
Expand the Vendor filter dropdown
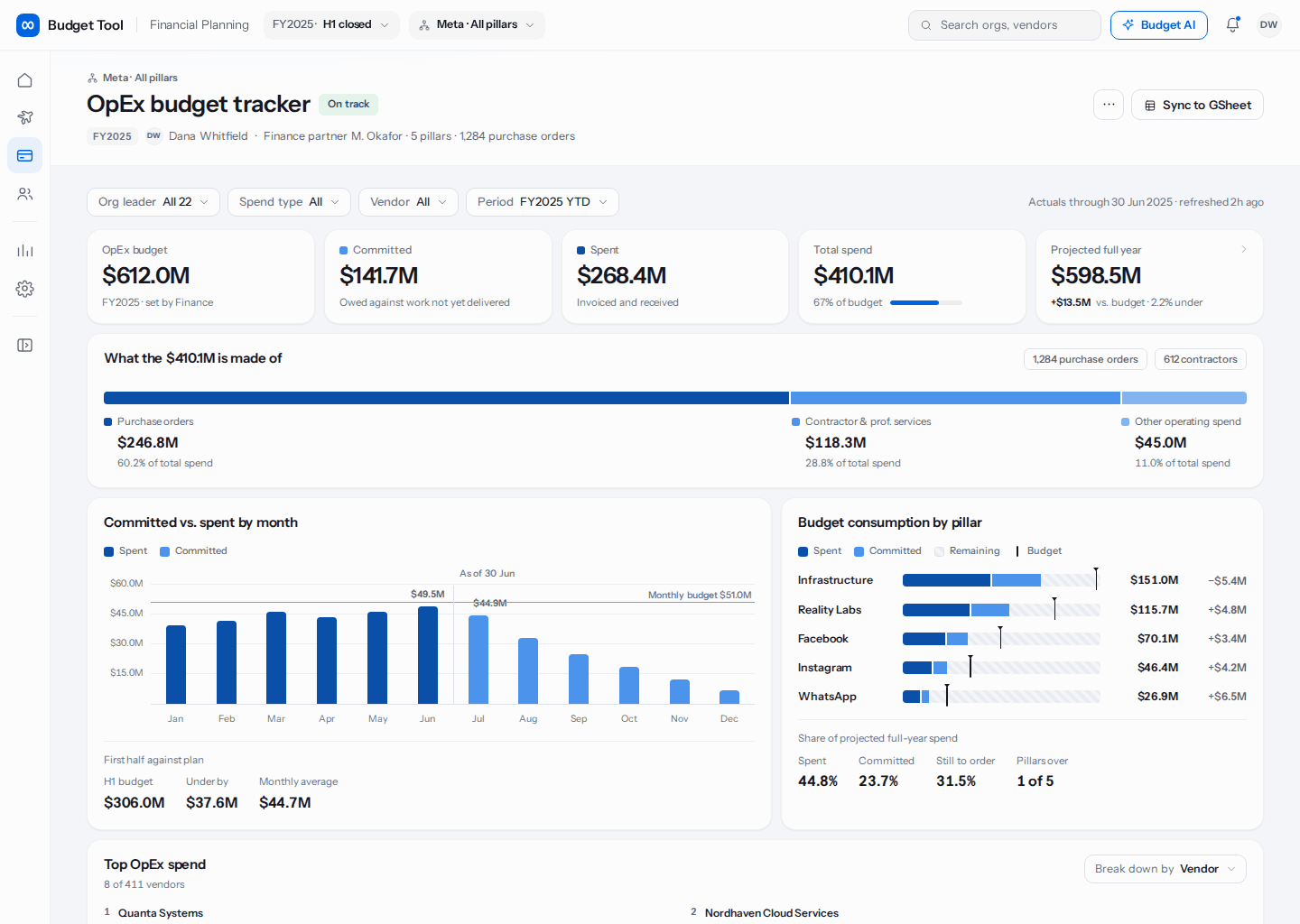(408, 202)
